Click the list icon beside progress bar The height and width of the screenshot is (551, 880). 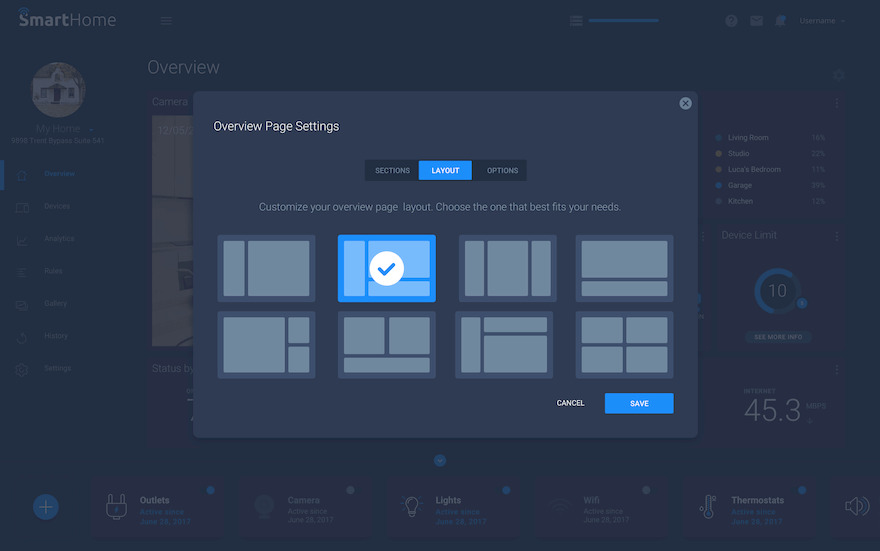[576, 21]
